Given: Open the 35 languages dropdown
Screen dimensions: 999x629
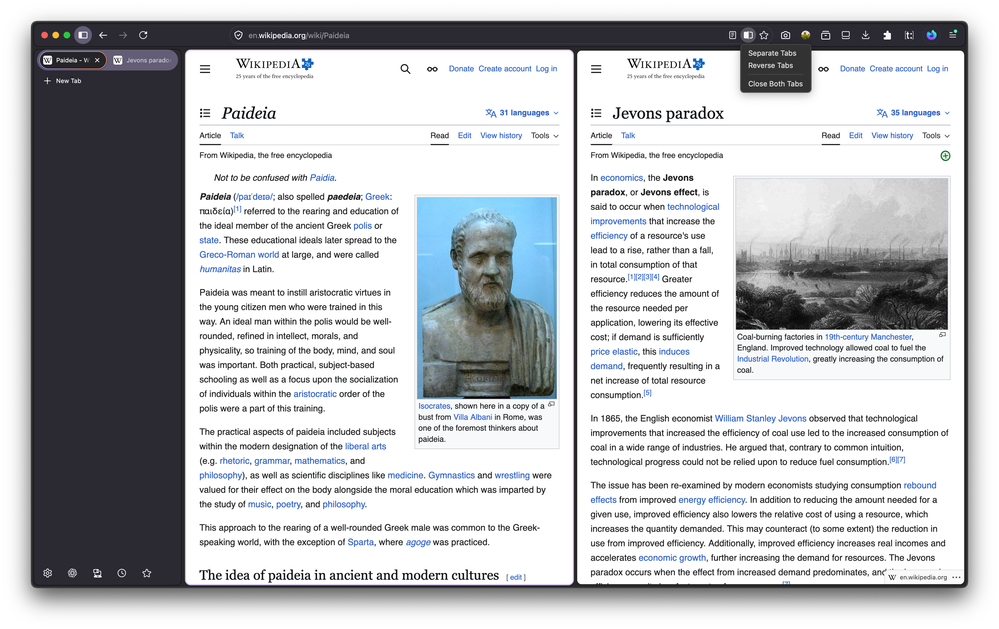Looking at the screenshot, I should [x=913, y=113].
